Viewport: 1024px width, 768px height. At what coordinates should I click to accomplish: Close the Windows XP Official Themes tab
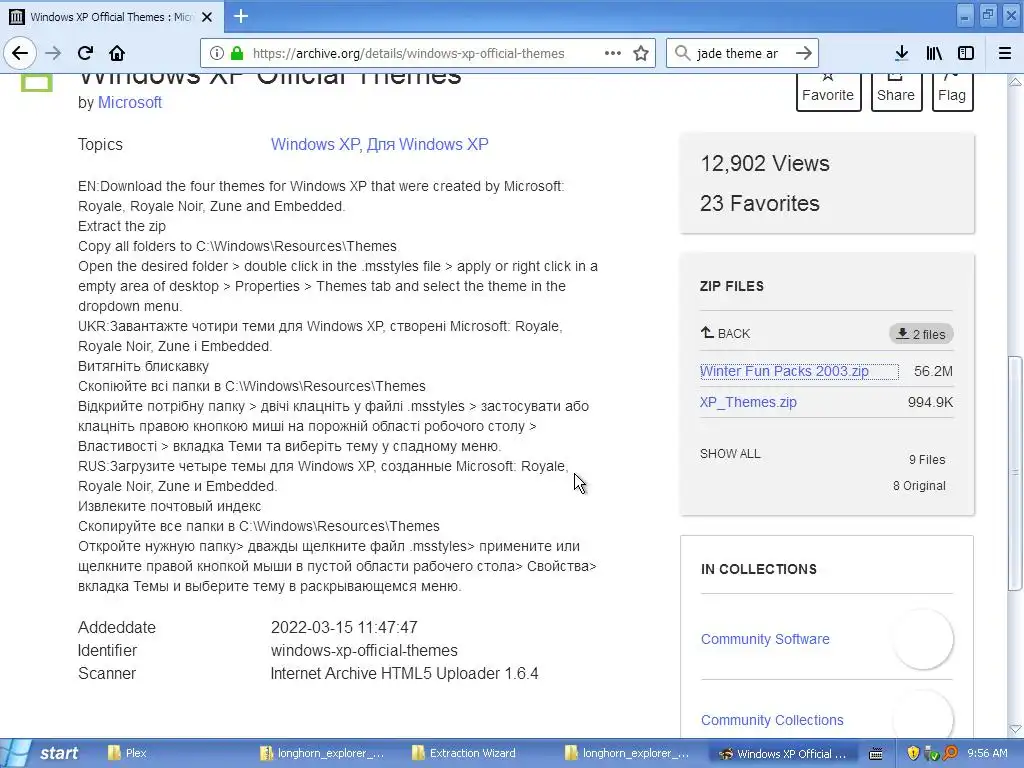tap(207, 17)
